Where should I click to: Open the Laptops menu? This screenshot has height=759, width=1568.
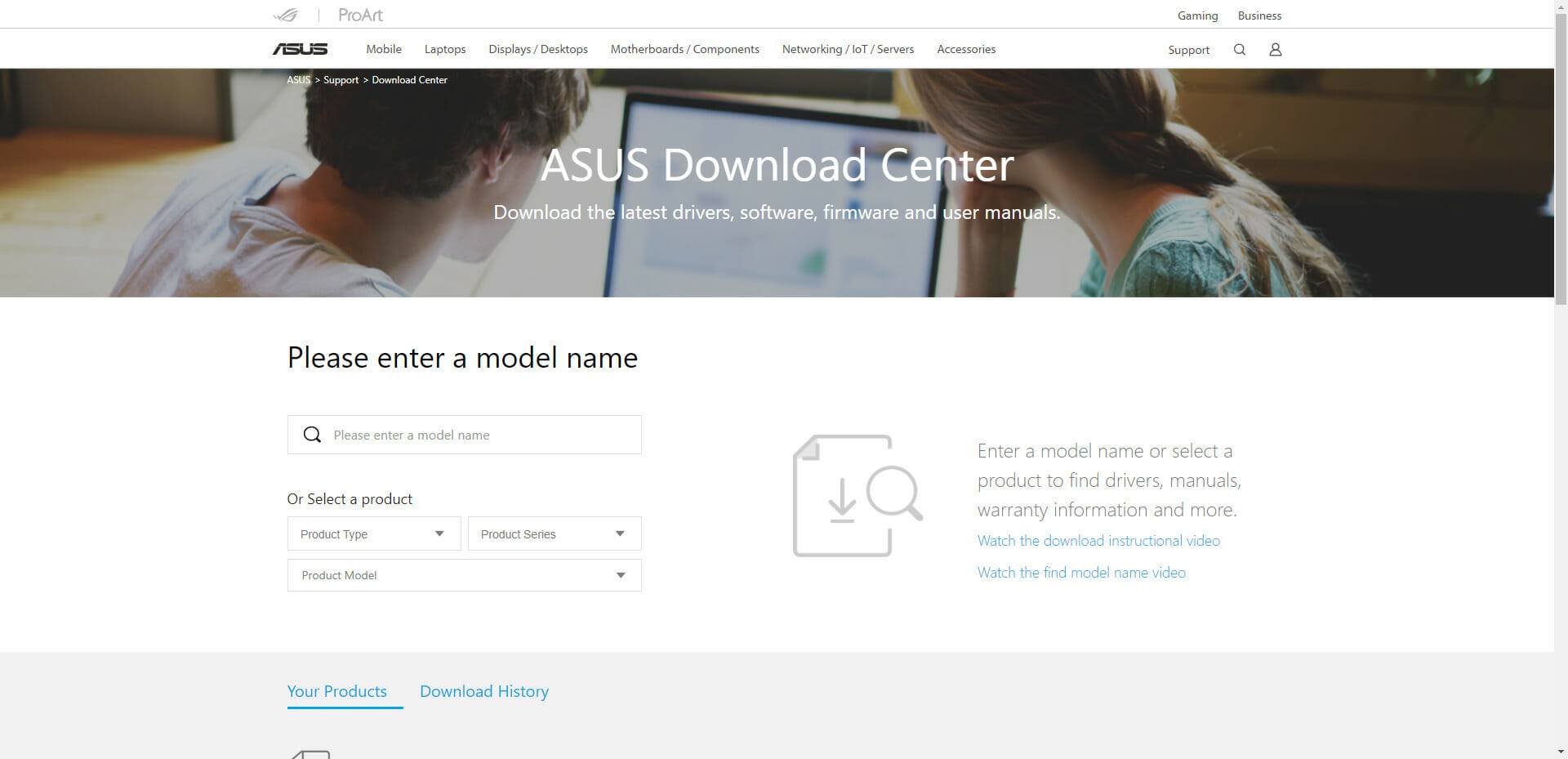pyautogui.click(x=445, y=49)
